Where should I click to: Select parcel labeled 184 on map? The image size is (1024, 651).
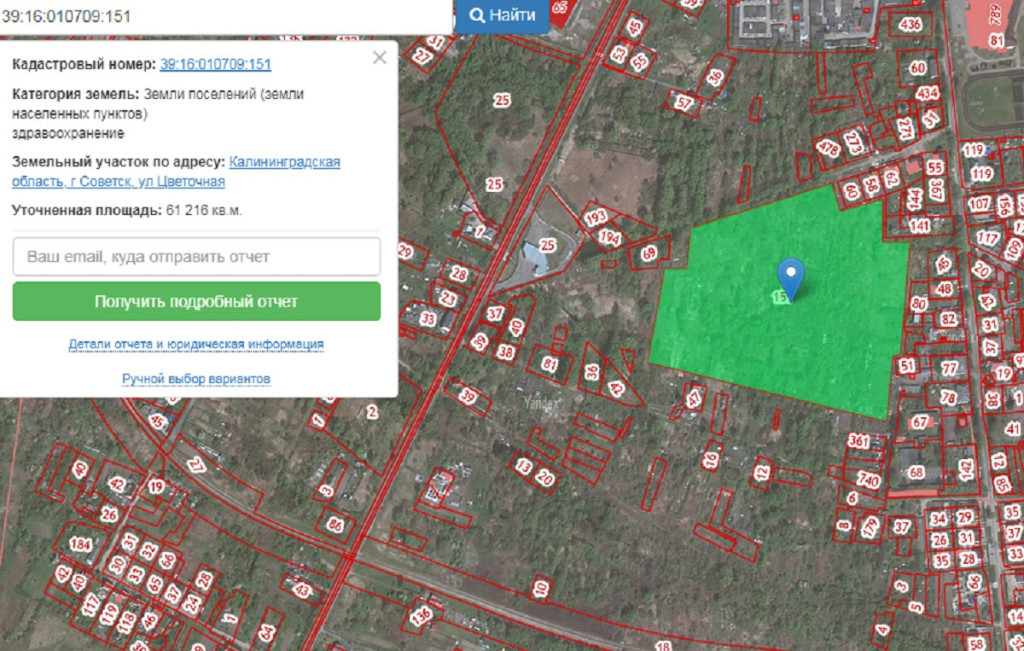point(80,544)
